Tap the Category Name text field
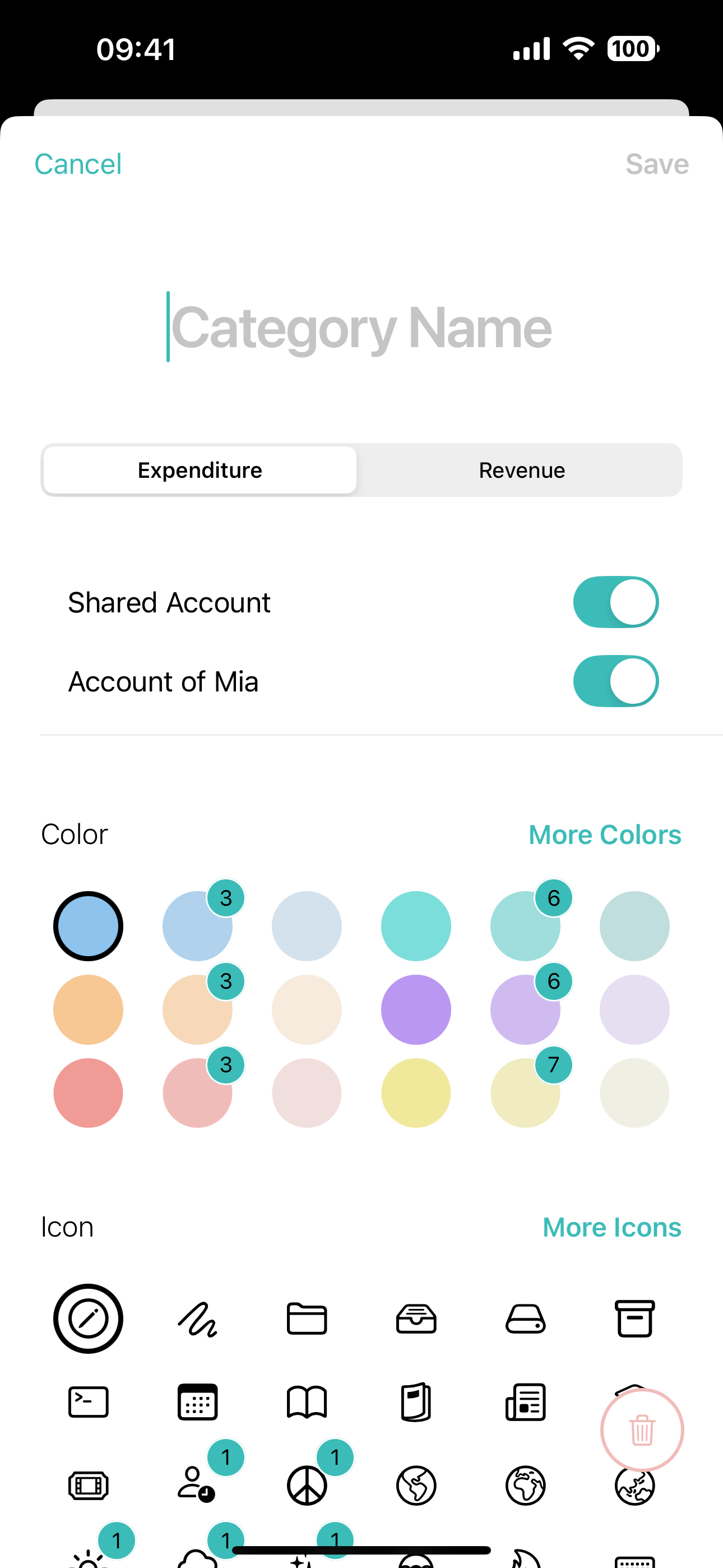723x1568 pixels. pos(361,328)
